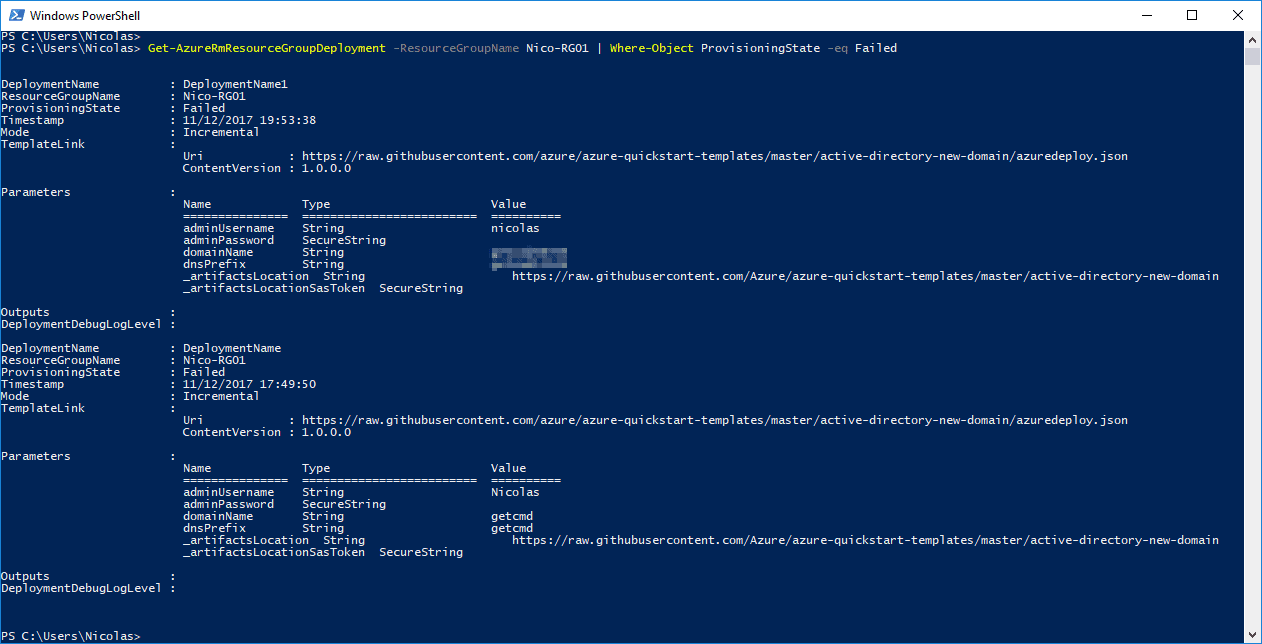Click the "Windows PowerShell" title text

[x=84, y=16]
